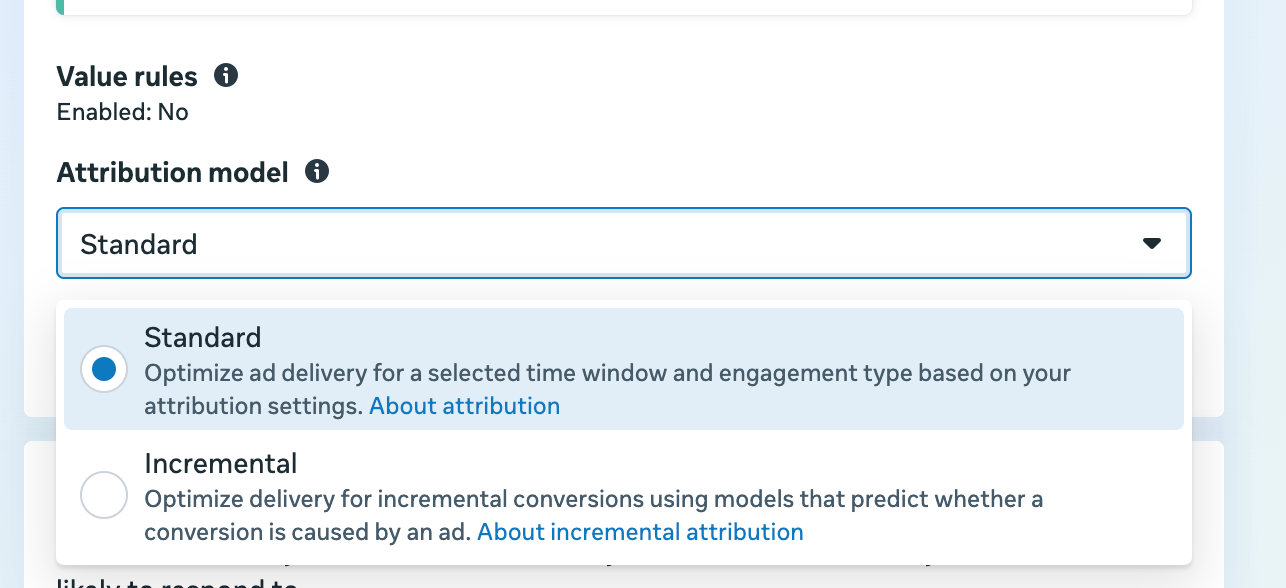1286x588 pixels.
Task: Select the Incremental radio button
Action: click(104, 494)
